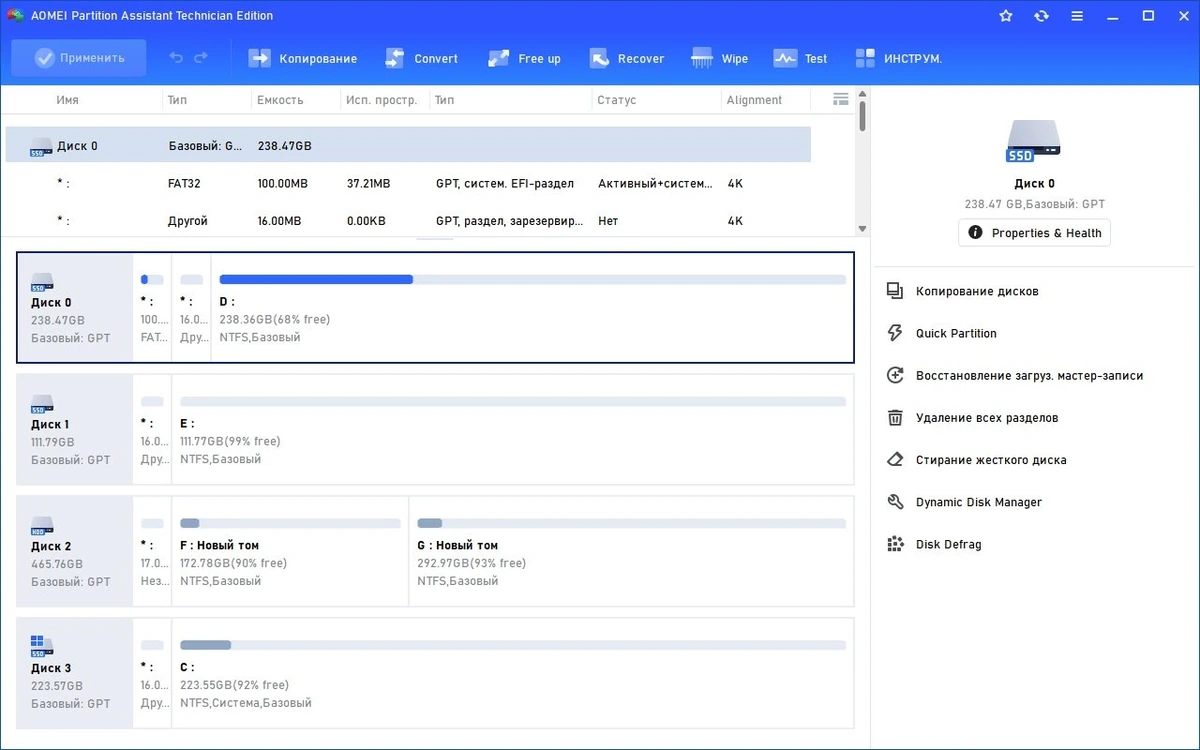Open the Test tool
This screenshot has height=750, width=1200.
pos(801,59)
